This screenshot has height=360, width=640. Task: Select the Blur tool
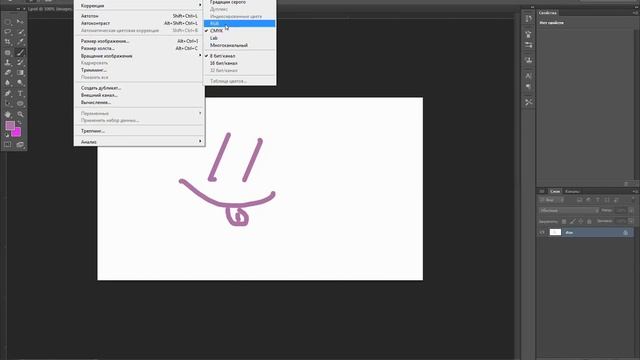8,83
